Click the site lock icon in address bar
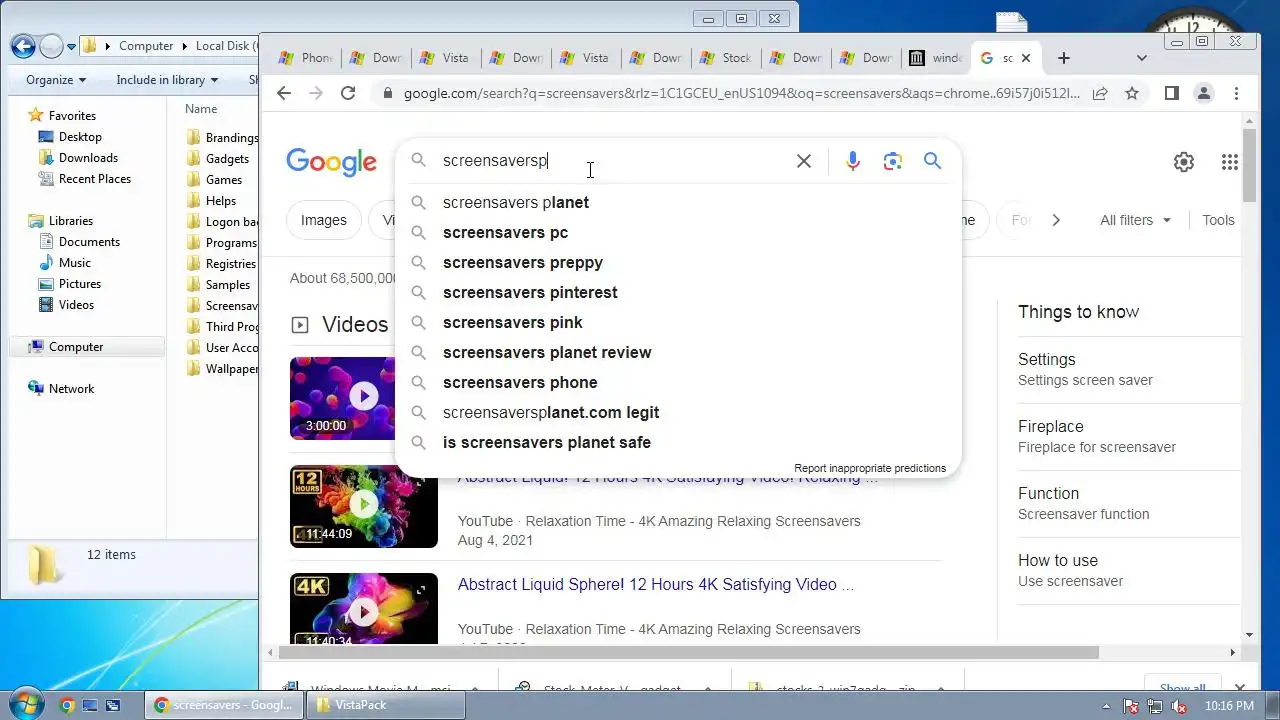The image size is (1280, 720). click(387, 93)
